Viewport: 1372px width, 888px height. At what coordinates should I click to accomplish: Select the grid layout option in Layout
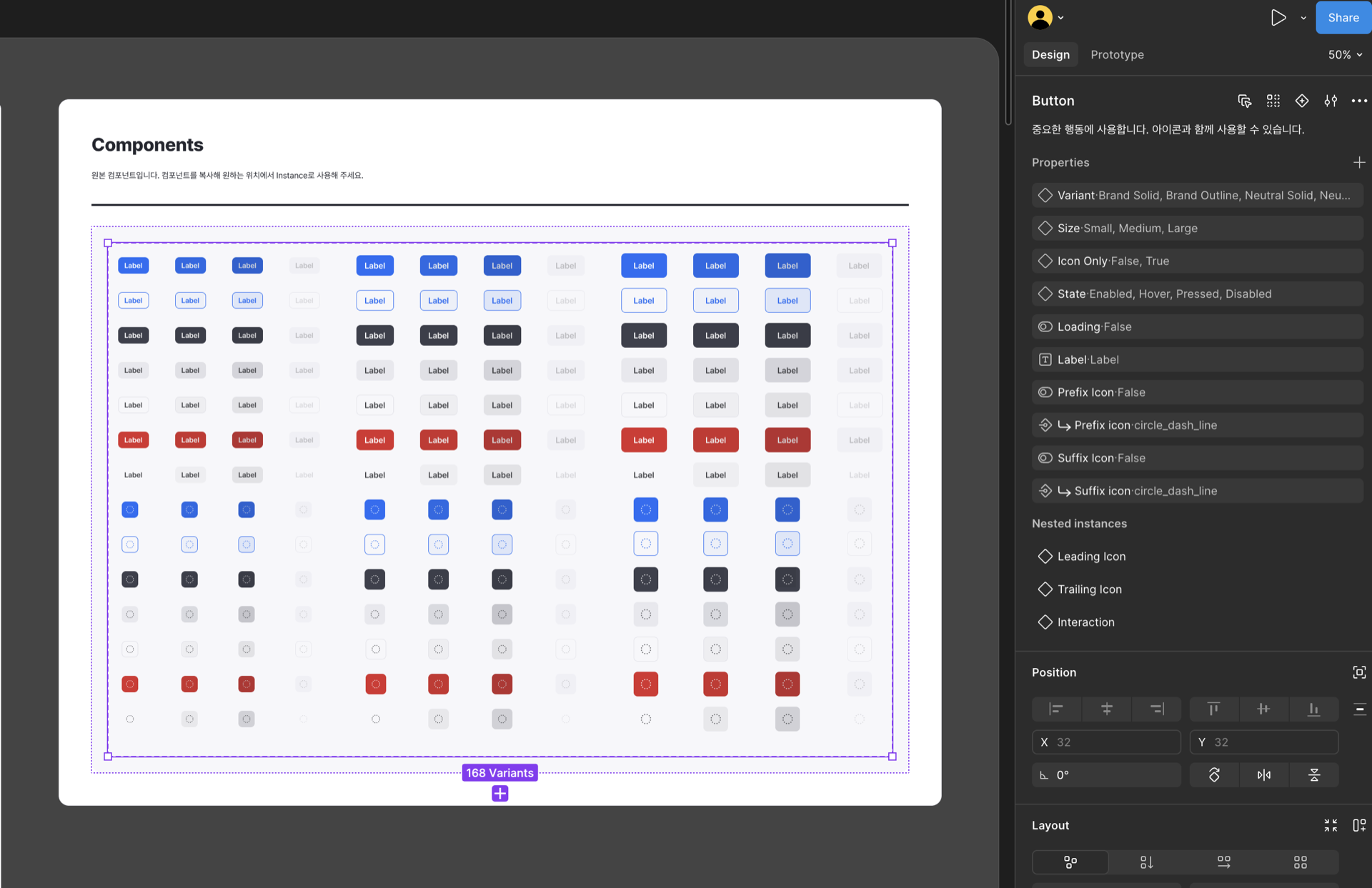coord(1301,862)
